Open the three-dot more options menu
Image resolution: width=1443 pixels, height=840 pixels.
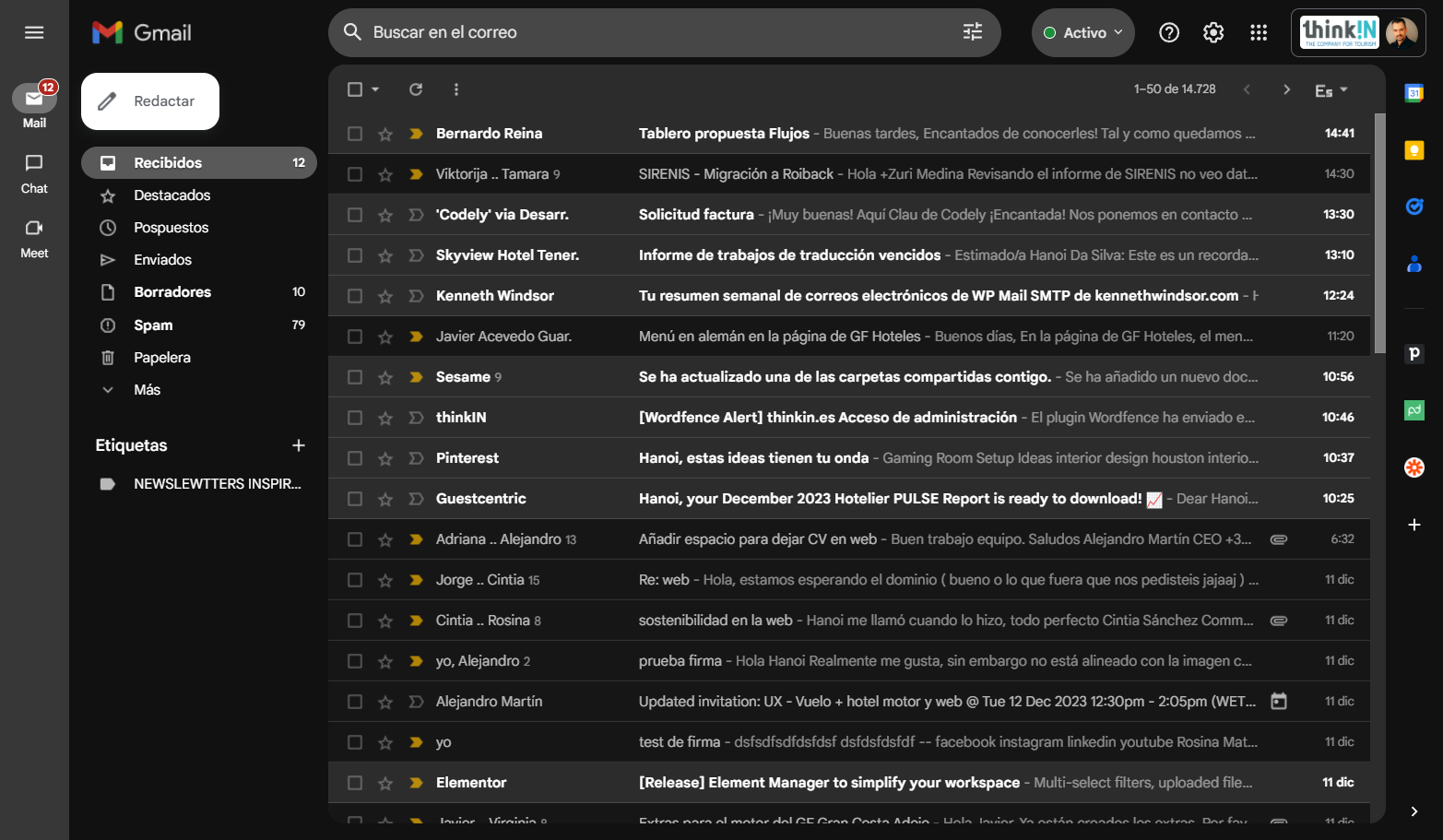tap(456, 89)
